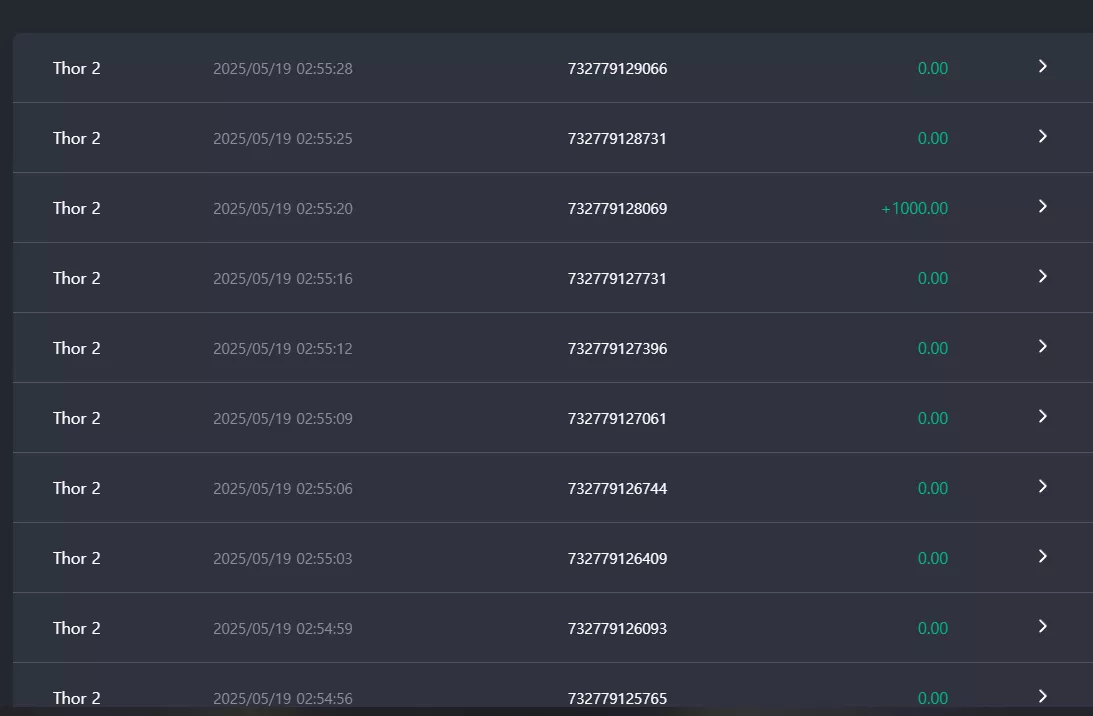Open chevron for transaction 732779128731
This screenshot has width=1093, height=716.
pyautogui.click(x=1043, y=136)
